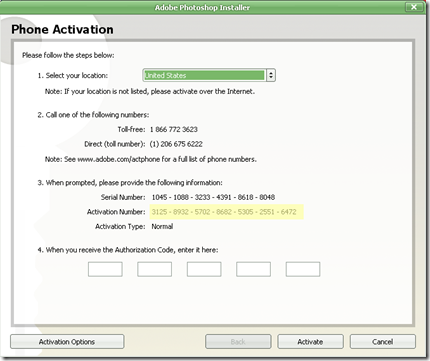Click the direct number (1) 206 675 6222

pyautogui.click(x=176, y=144)
